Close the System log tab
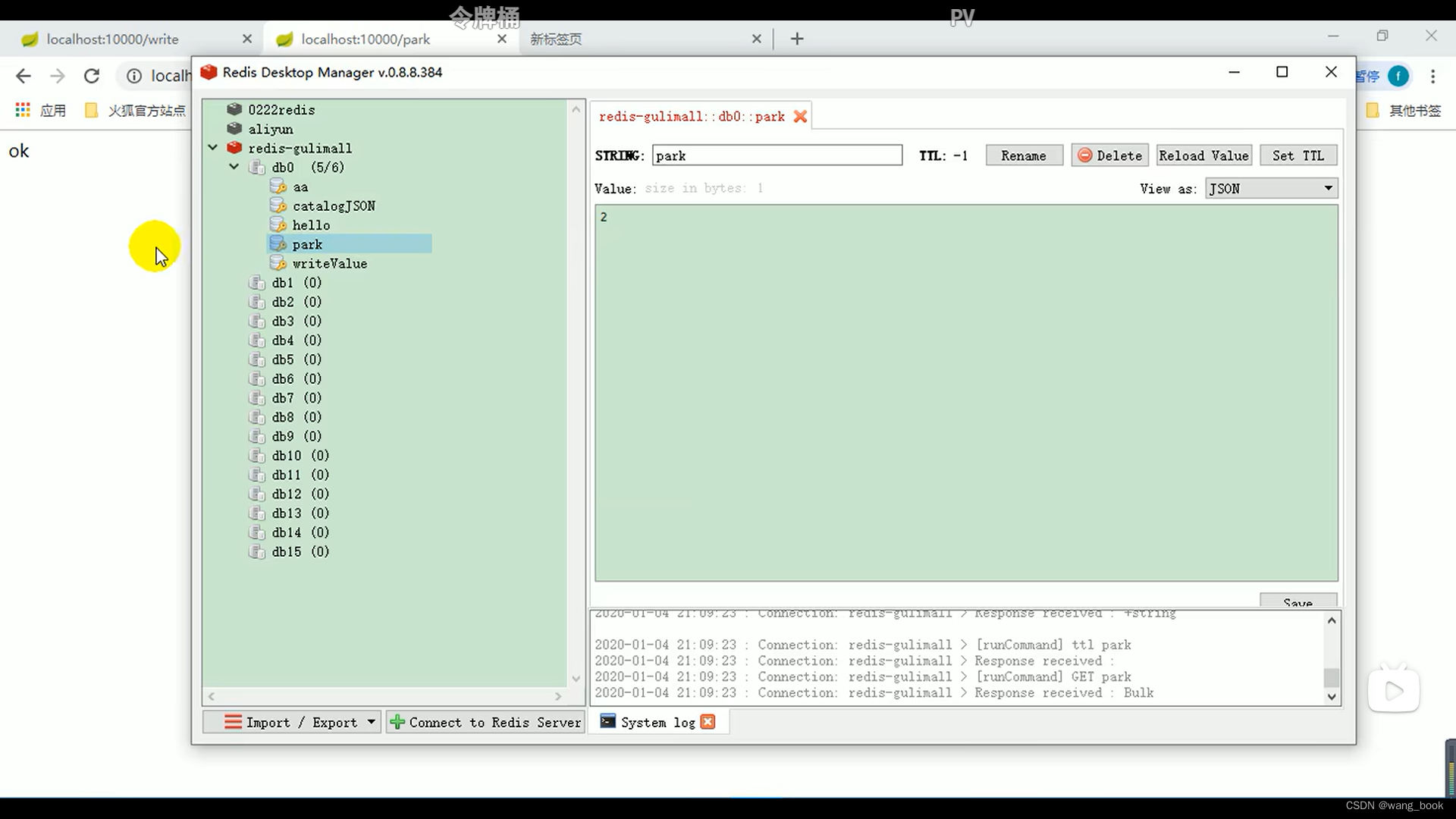 (708, 722)
